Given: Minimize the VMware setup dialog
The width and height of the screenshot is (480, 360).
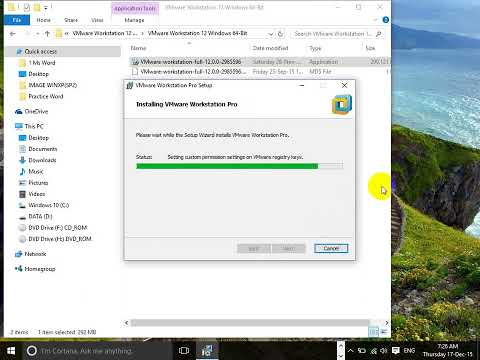Looking at the screenshot, I should [302, 85].
